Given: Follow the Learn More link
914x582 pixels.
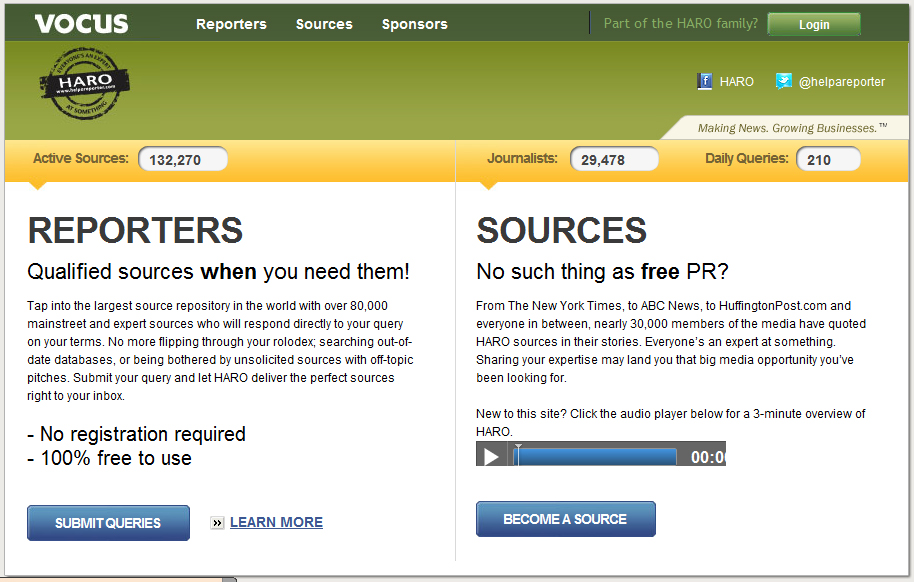Looking at the screenshot, I should 276,522.
